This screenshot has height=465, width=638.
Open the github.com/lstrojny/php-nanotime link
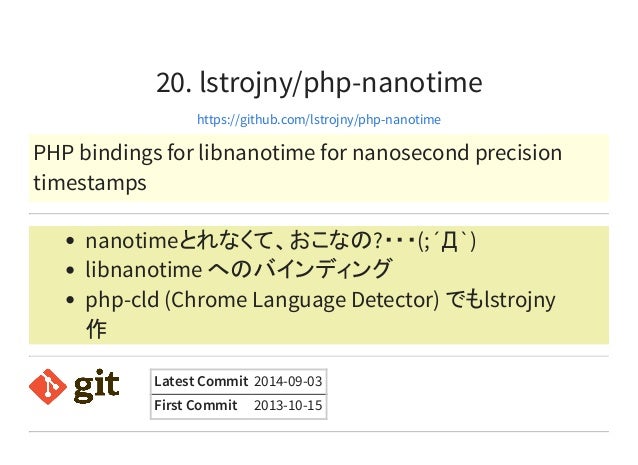[319, 120]
